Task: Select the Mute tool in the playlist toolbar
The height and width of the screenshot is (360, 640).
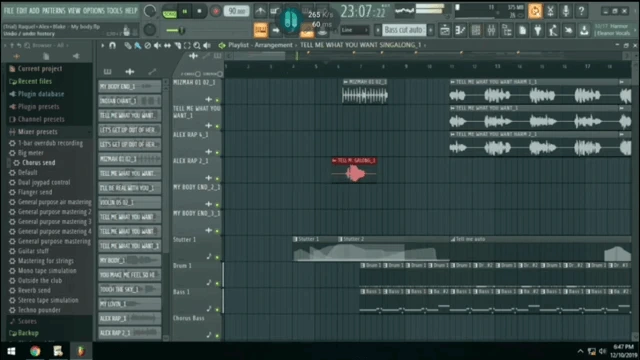Action: click(x=158, y=45)
